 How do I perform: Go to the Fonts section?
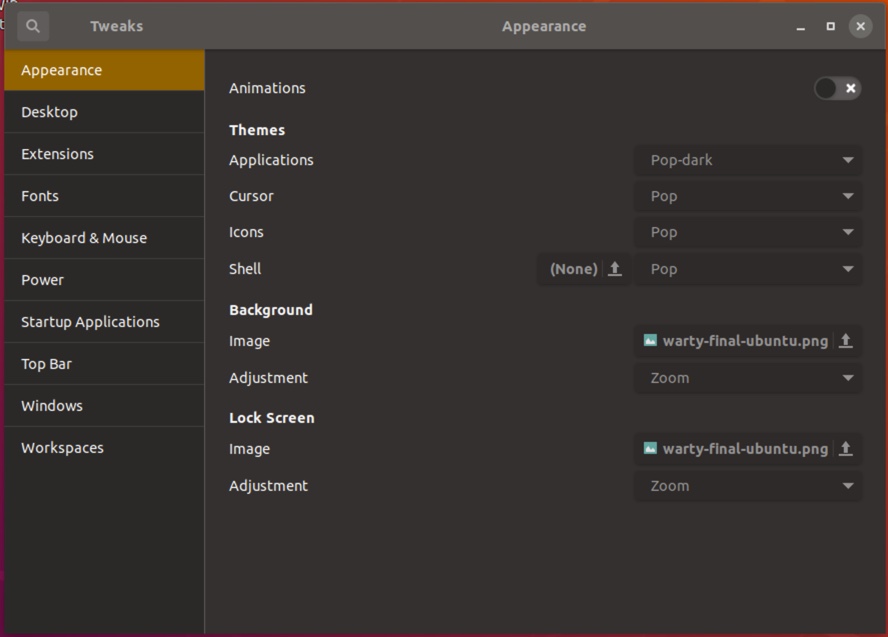click(40, 196)
